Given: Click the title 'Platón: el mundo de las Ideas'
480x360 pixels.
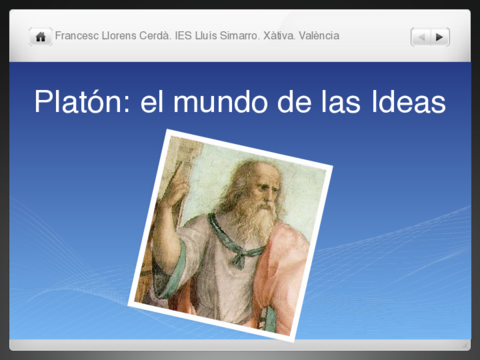Looking at the screenshot, I should coord(240,102).
